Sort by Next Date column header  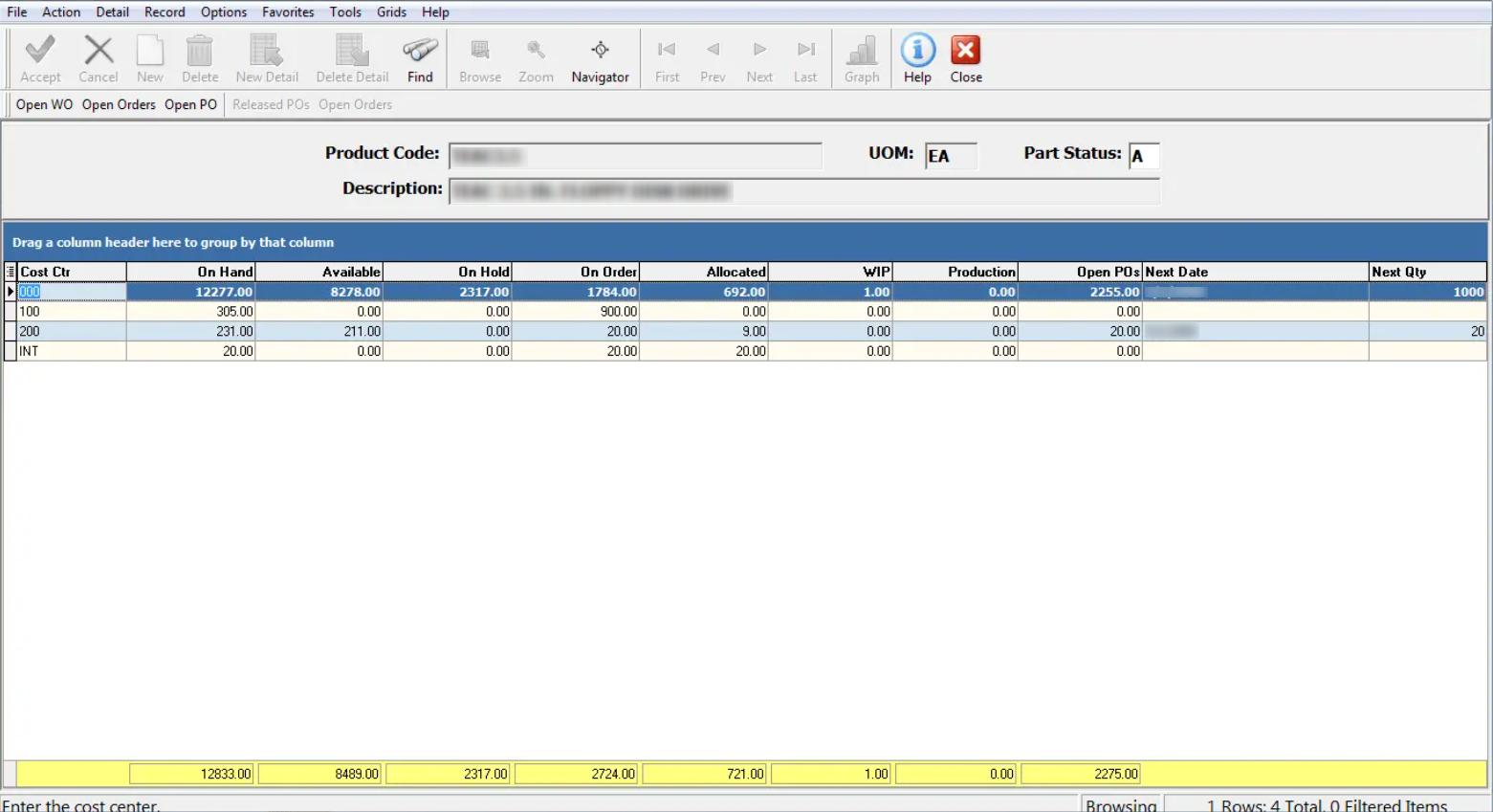(x=1256, y=272)
